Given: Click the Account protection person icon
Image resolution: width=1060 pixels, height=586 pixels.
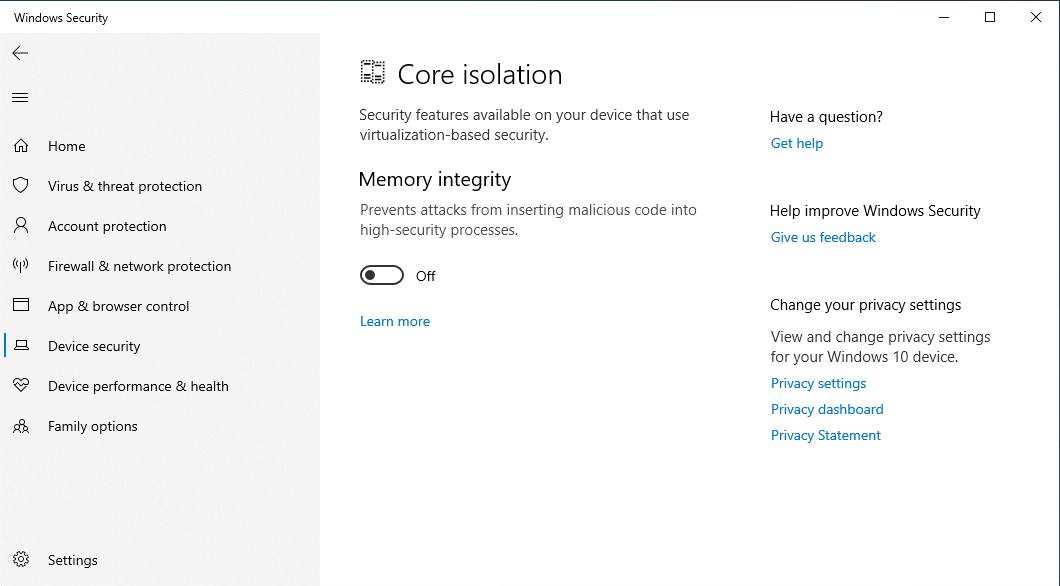Looking at the screenshot, I should coord(21,226).
